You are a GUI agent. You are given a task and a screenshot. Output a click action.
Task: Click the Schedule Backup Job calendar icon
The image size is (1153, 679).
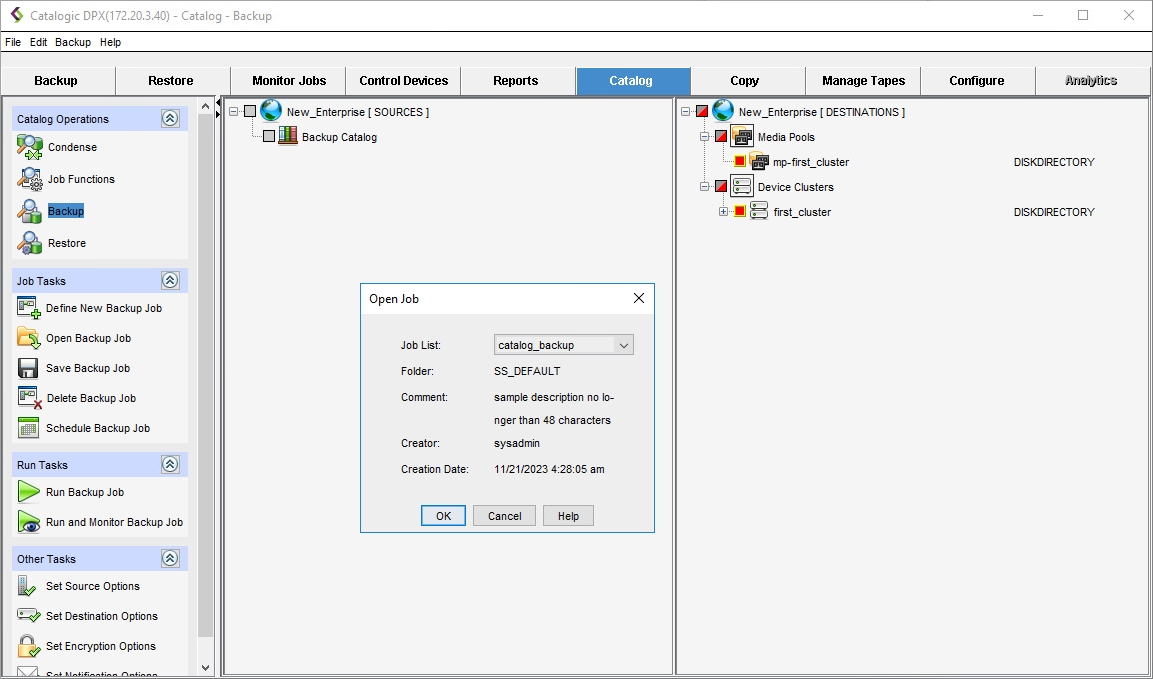(29, 428)
